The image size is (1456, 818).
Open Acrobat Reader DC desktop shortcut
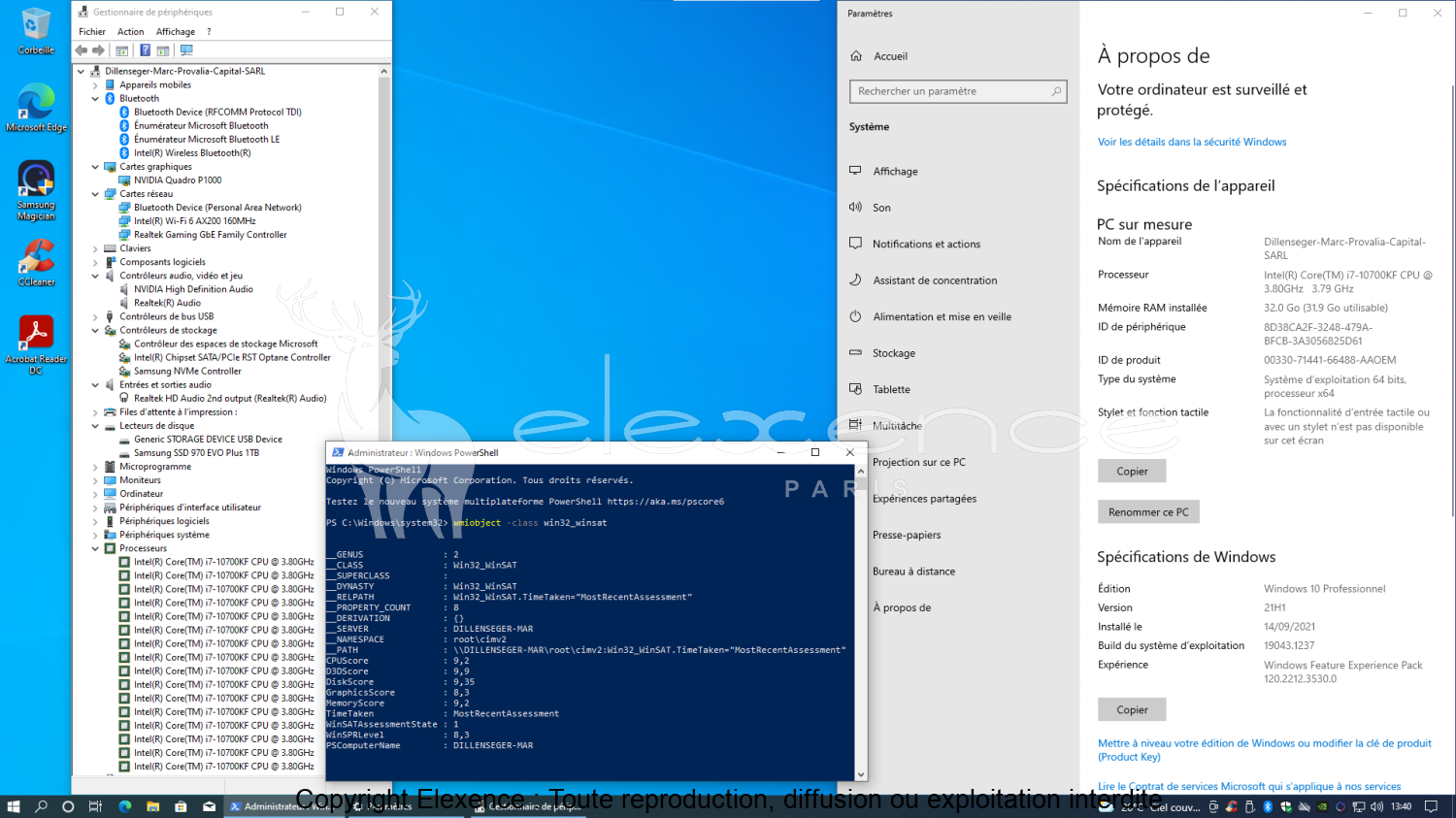coord(36,345)
